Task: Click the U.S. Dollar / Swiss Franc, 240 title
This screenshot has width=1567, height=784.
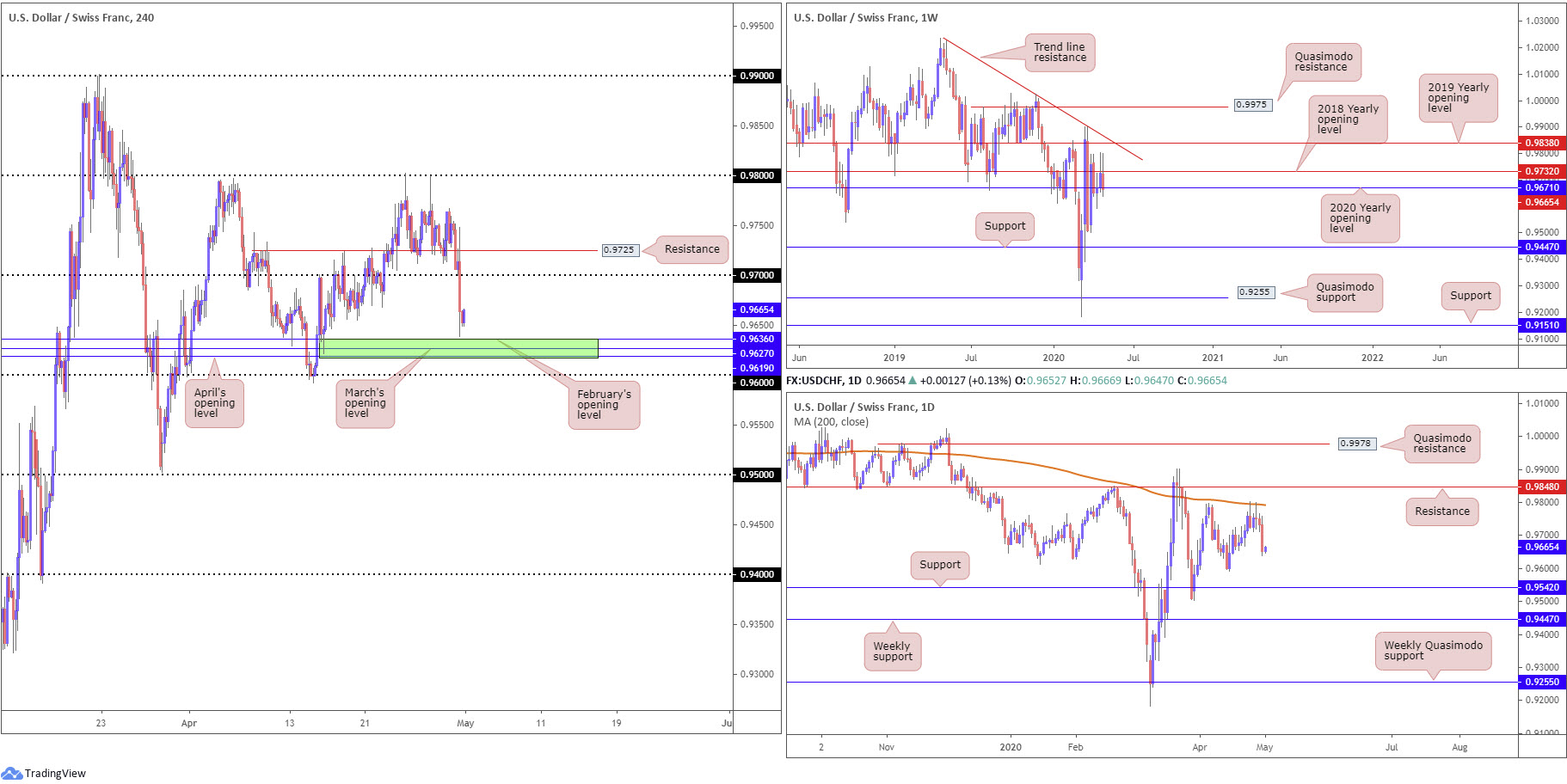Action: [x=81, y=17]
